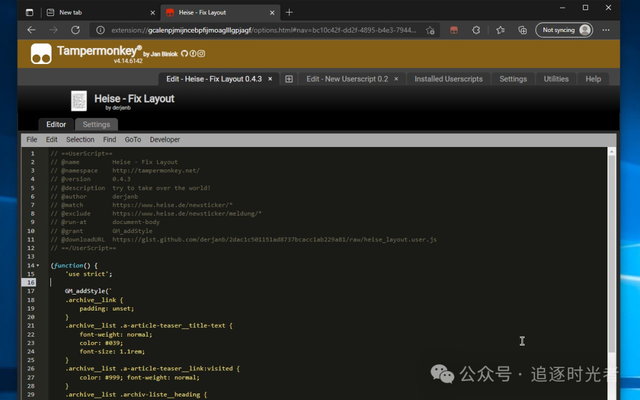Add this page to favorites star icon
The height and width of the screenshot is (400, 640).
pyautogui.click(x=430, y=30)
